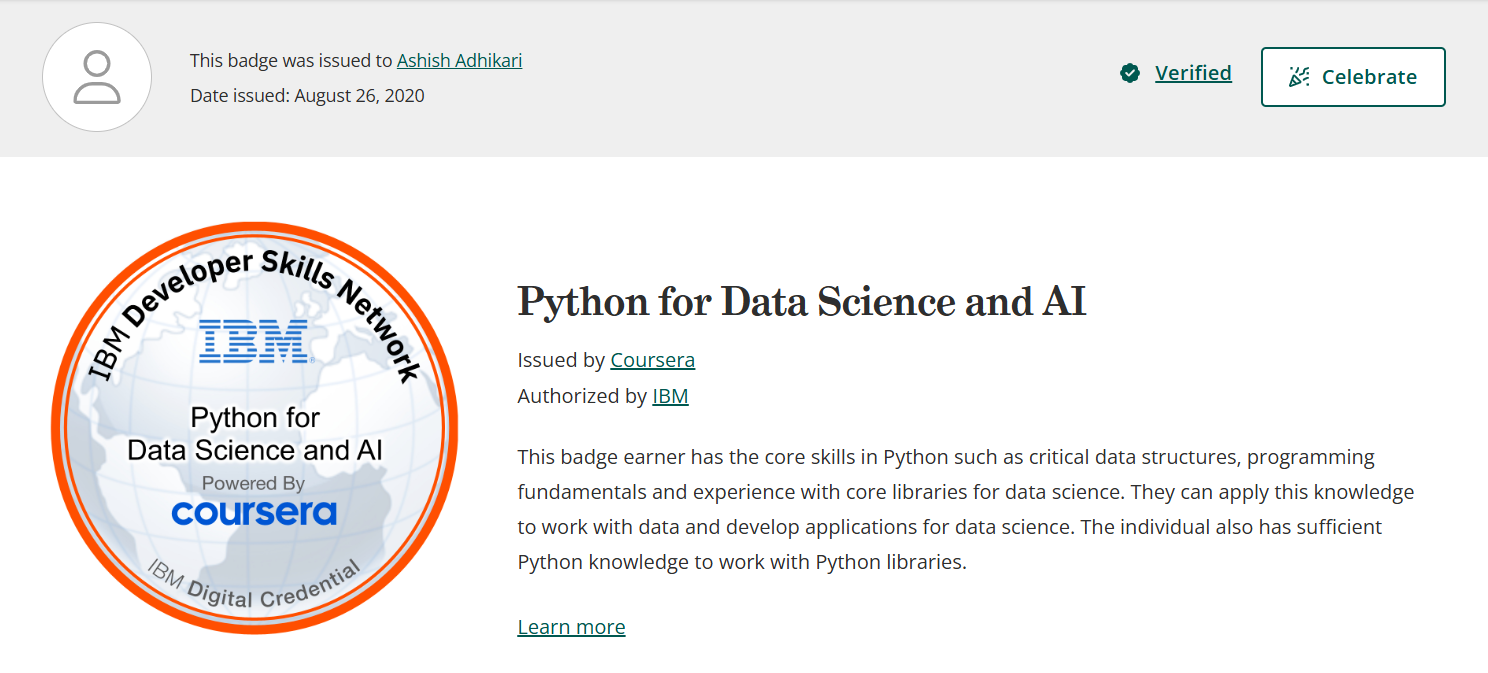Image resolution: width=1488 pixels, height=673 pixels.
Task: Click the Celebrate button
Action: point(1353,77)
